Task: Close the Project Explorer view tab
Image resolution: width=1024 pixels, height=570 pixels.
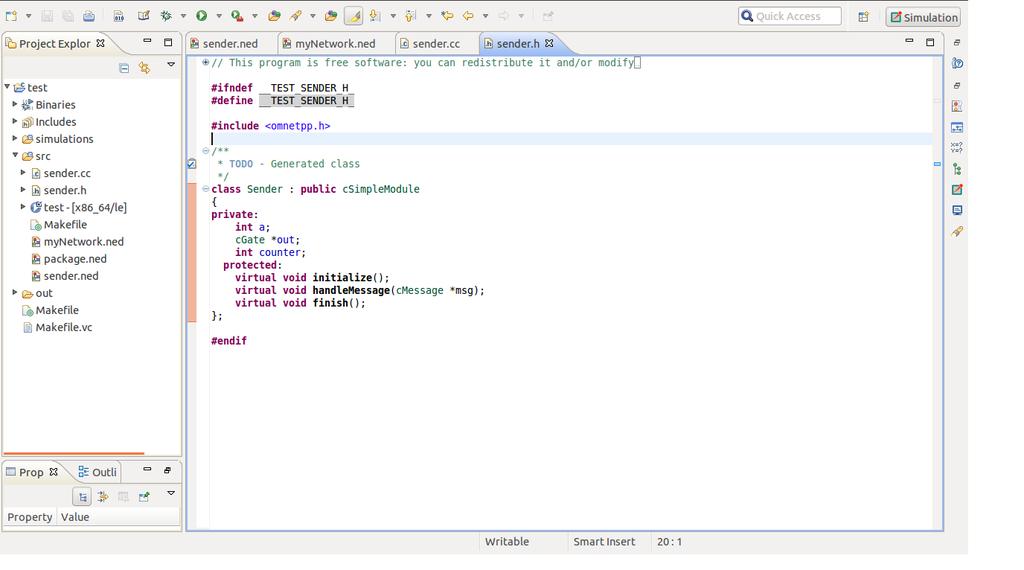Action: (100, 43)
